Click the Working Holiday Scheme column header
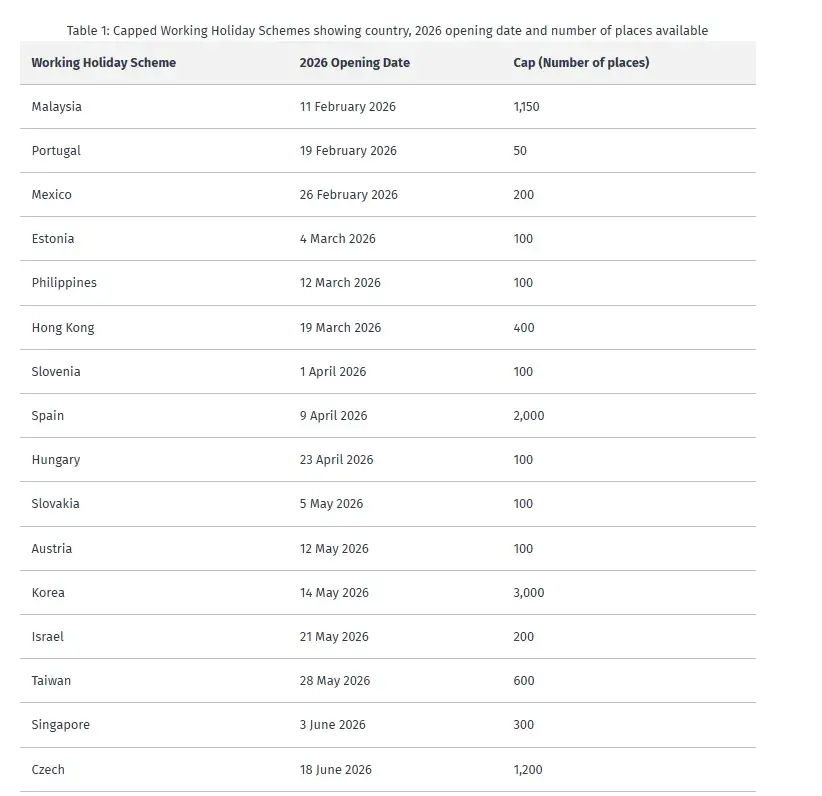 tap(103, 62)
